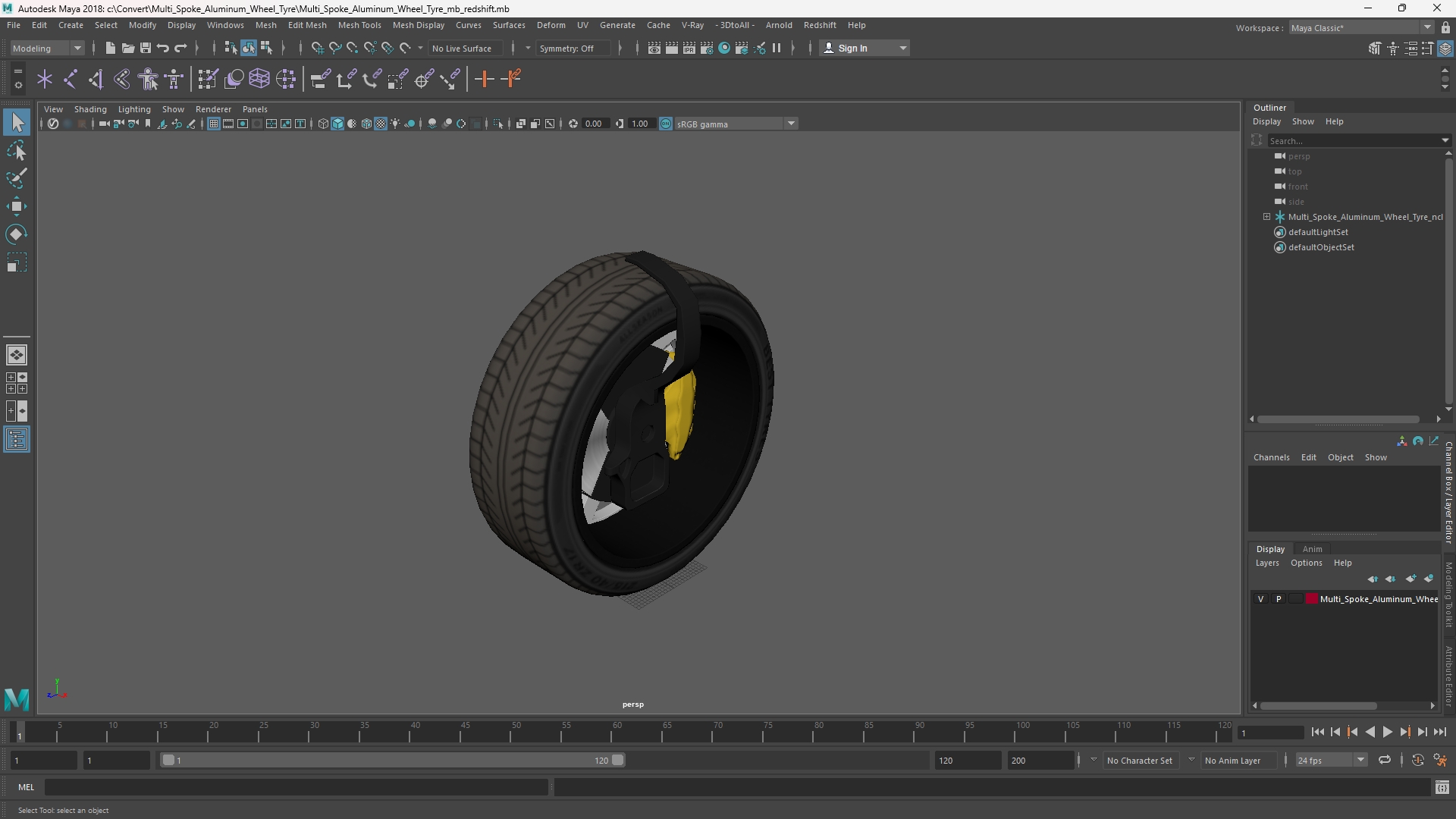
Task: Choose the Move tool in toolbox
Action: click(x=17, y=206)
